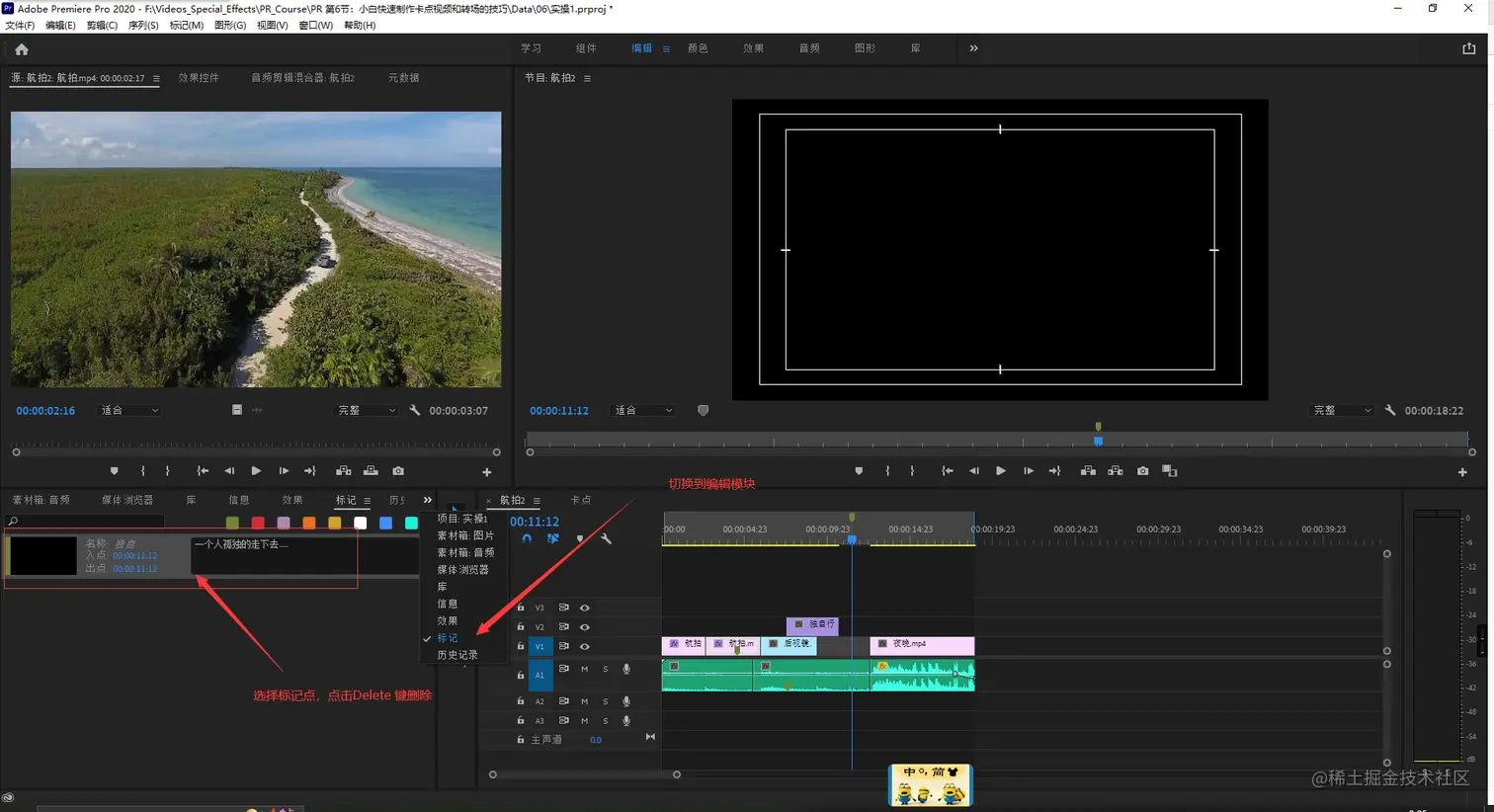Filter markers by red color swatch
Screen dimensions: 1494x812
point(258,523)
